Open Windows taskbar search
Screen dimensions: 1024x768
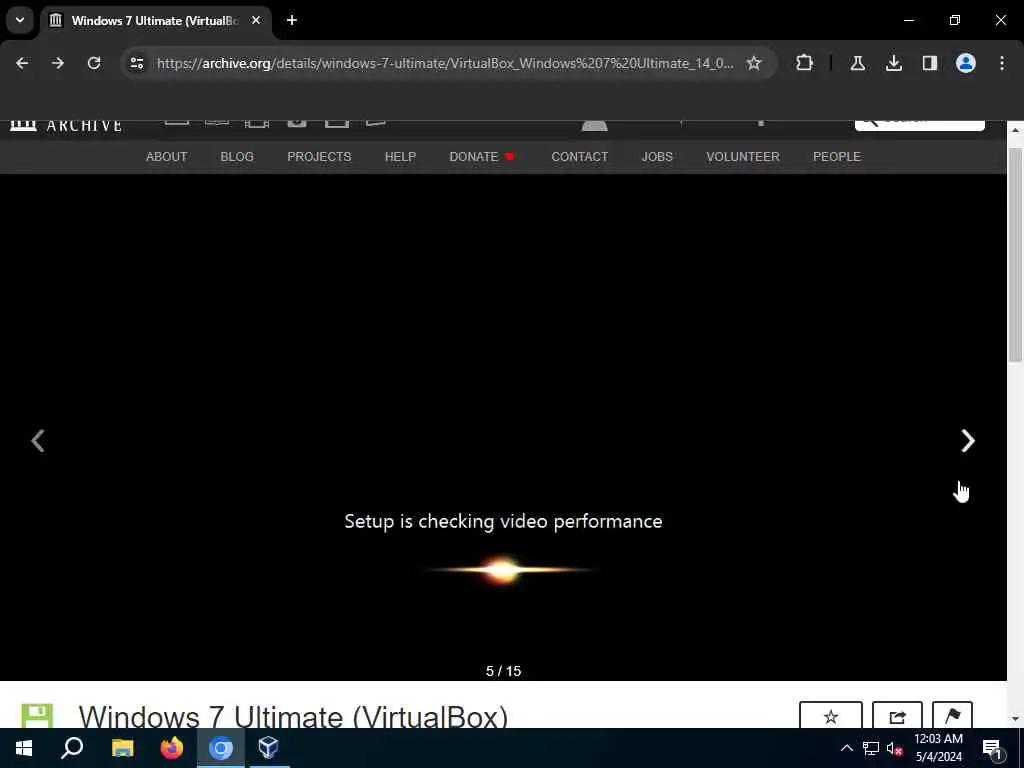[x=72, y=748]
